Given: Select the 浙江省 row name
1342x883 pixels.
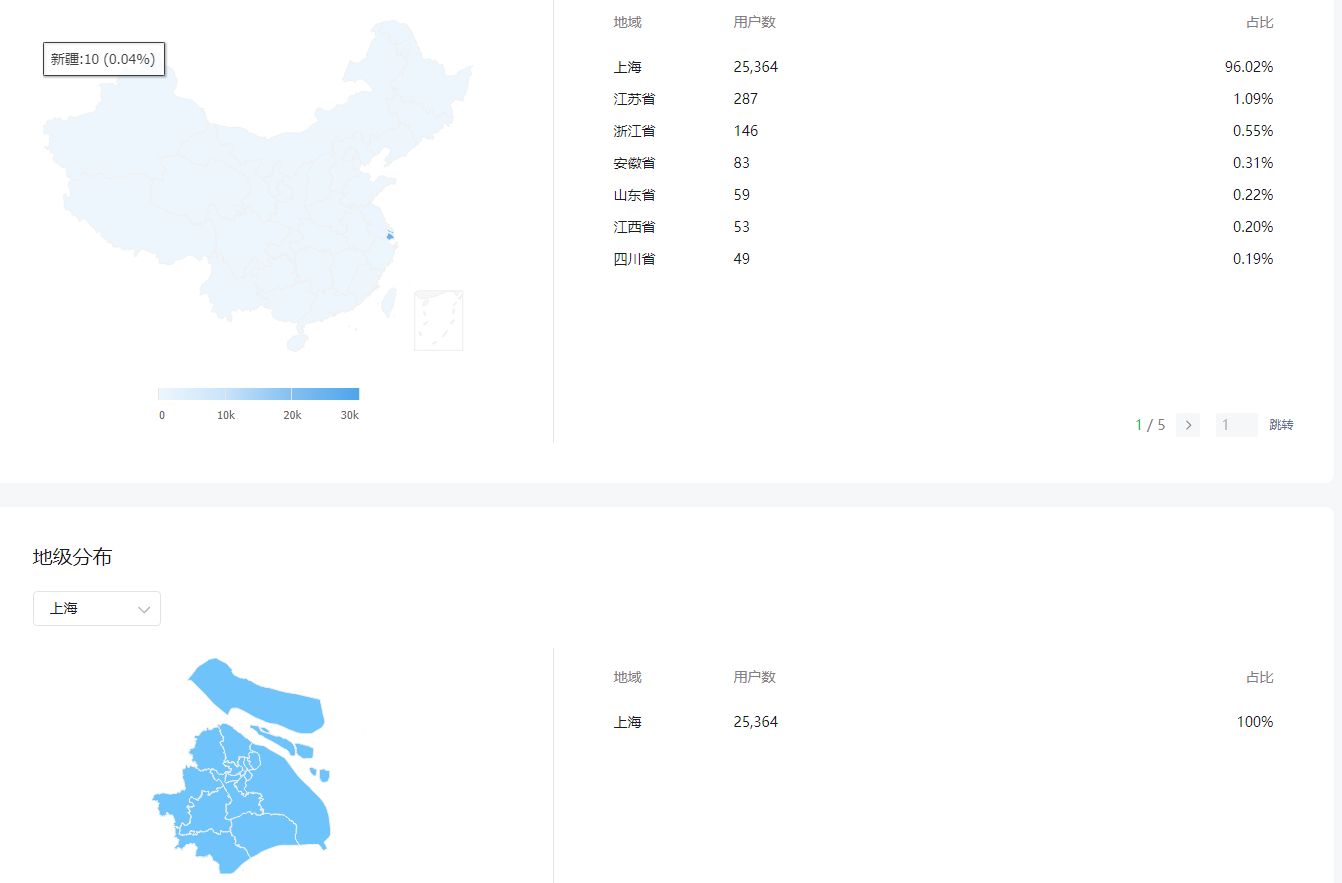Looking at the screenshot, I should [635, 131].
